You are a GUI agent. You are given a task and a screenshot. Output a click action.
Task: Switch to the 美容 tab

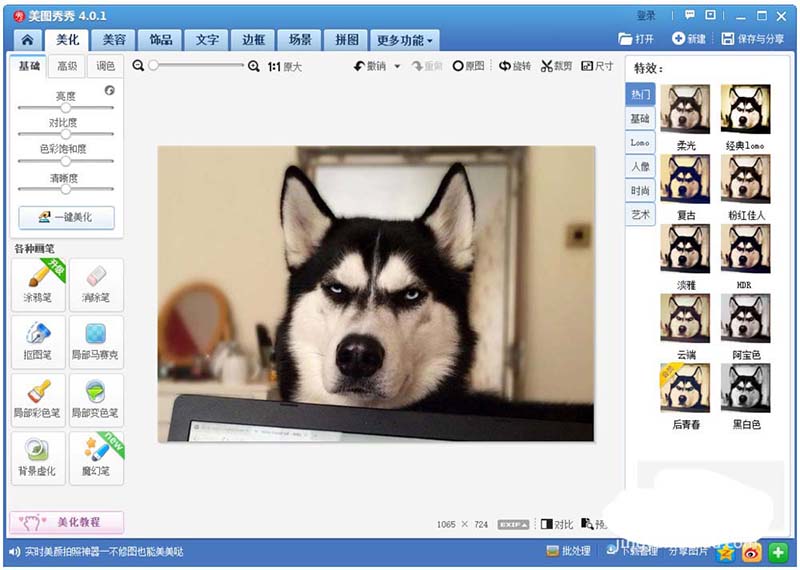(x=114, y=40)
